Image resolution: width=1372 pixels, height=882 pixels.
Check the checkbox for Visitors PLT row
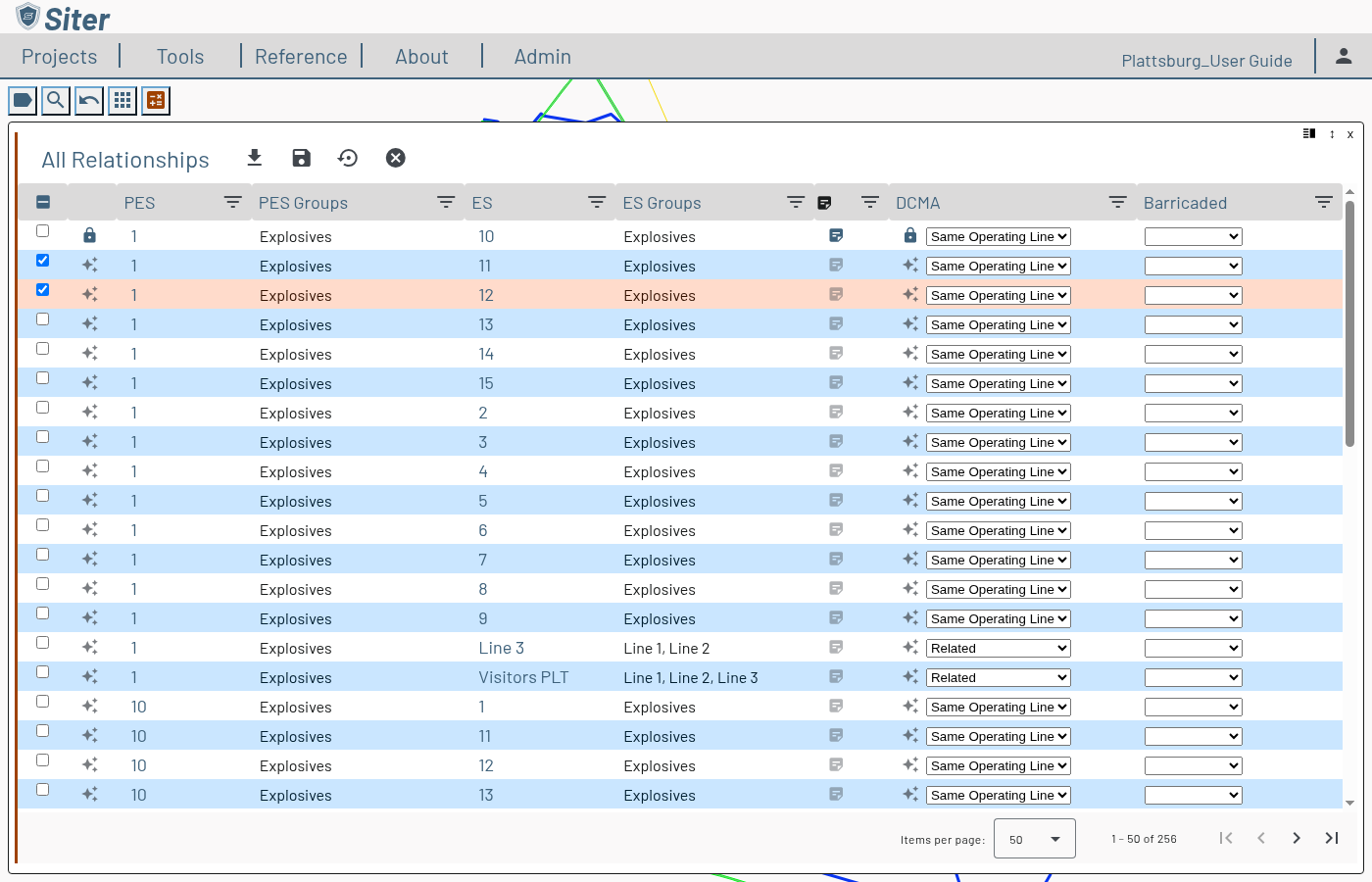point(42,672)
